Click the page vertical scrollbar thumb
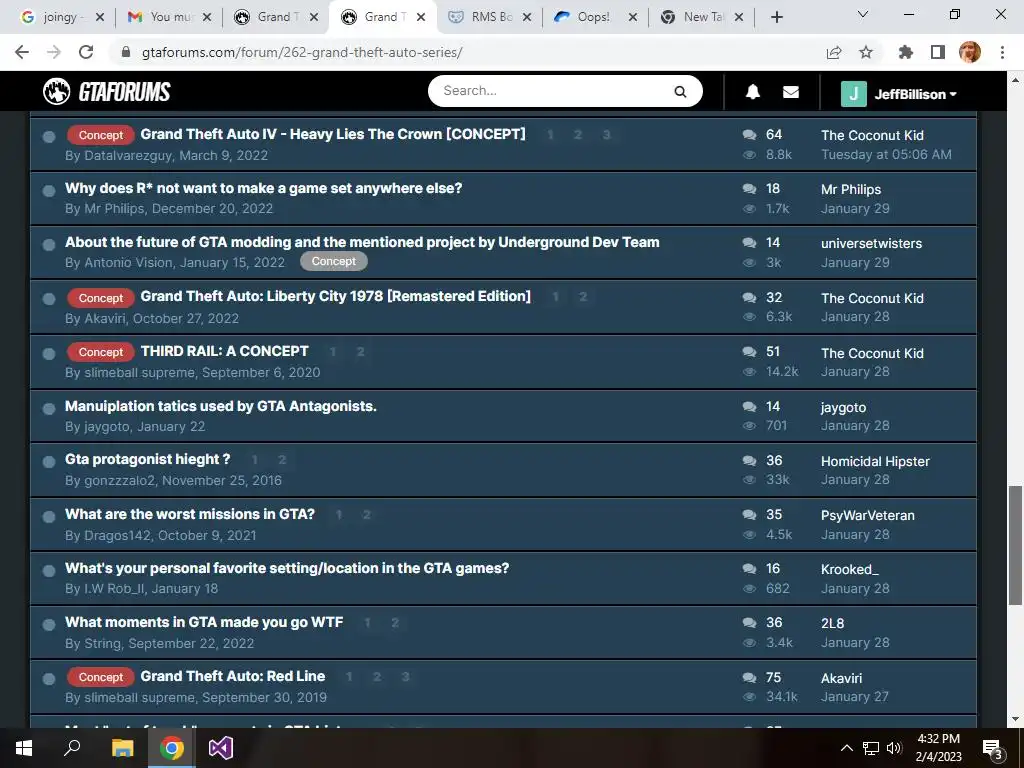 click(1014, 545)
